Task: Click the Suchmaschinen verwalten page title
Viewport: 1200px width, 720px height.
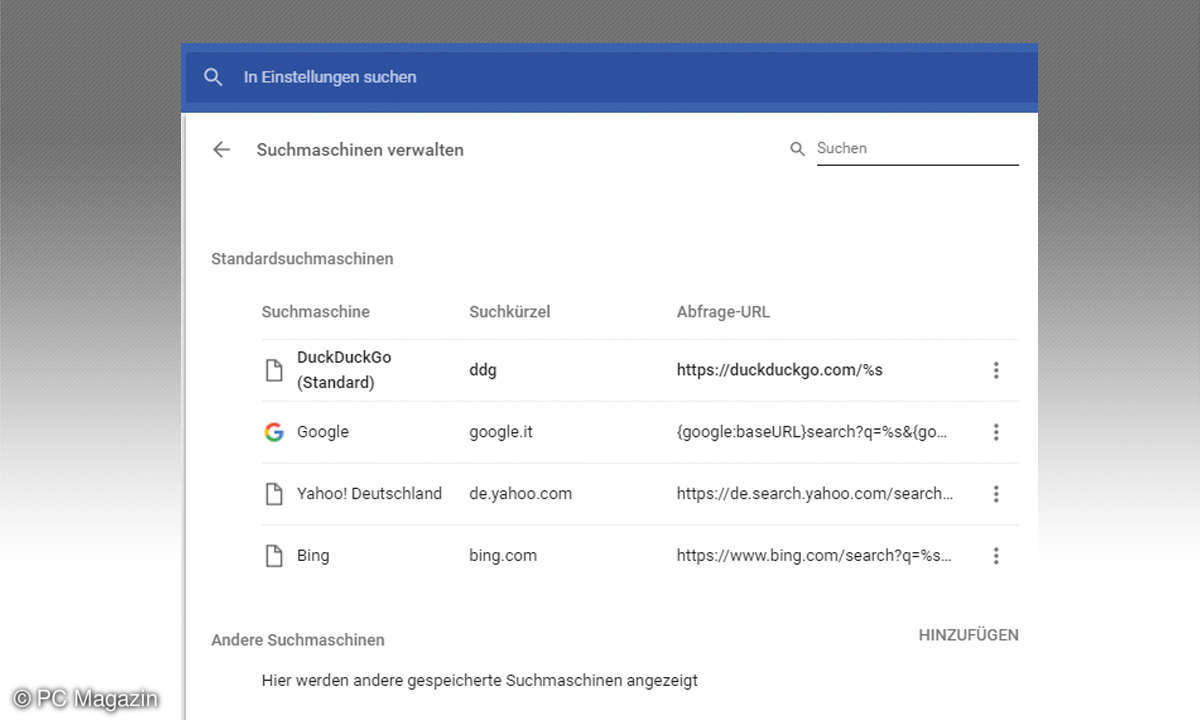Action: point(360,150)
